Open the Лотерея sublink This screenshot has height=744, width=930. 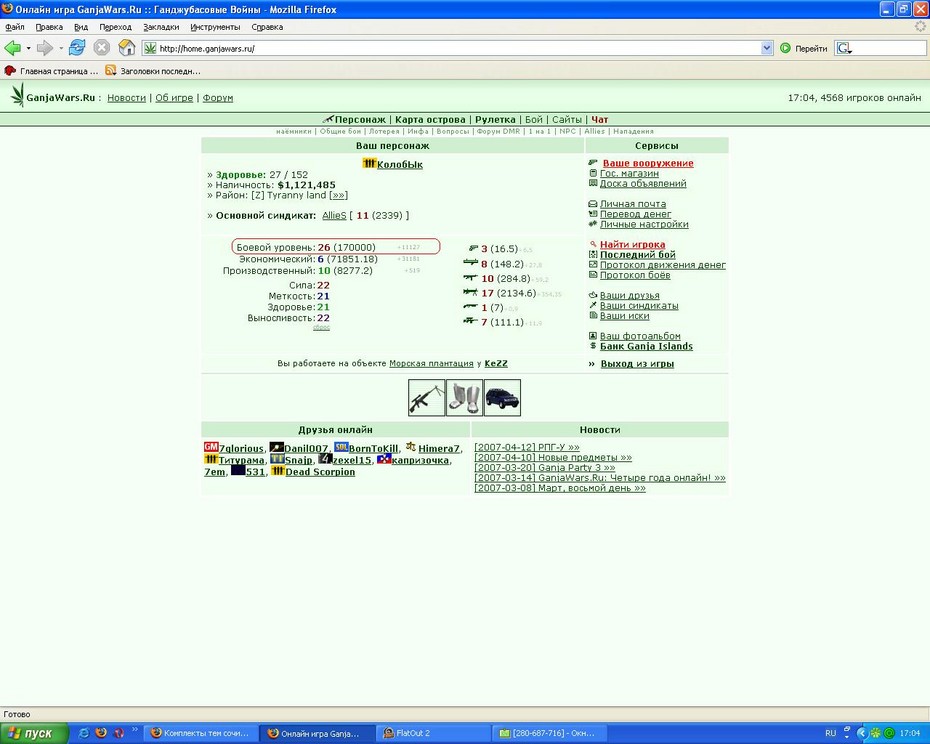pyautogui.click(x=384, y=132)
